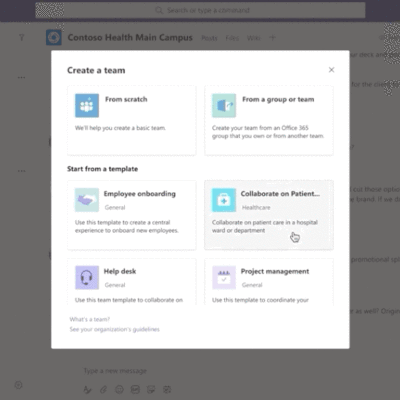Click the Start from a template heading
Screen dimensions: 400x400
point(102,169)
